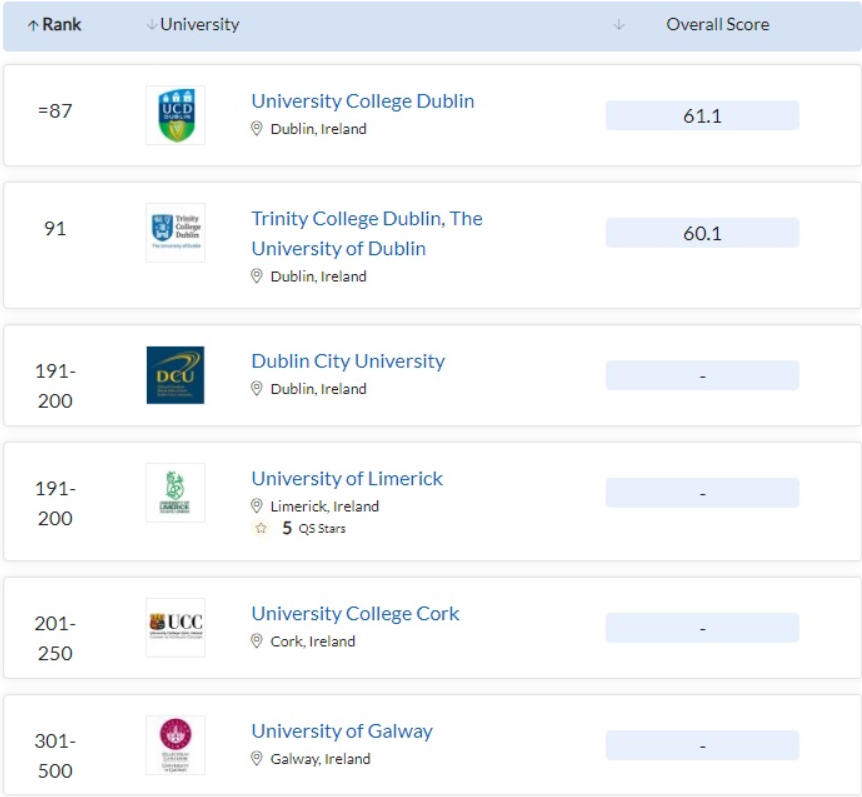Viewport: 862px width, 797px height.
Task: Click the Dublin City University DCU logo
Action: pyautogui.click(x=175, y=375)
